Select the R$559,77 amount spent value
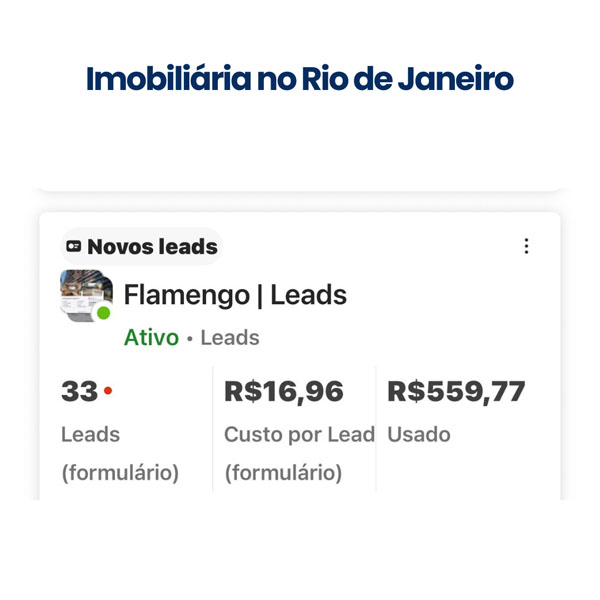This screenshot has width=600, height=600. [456, 392]
